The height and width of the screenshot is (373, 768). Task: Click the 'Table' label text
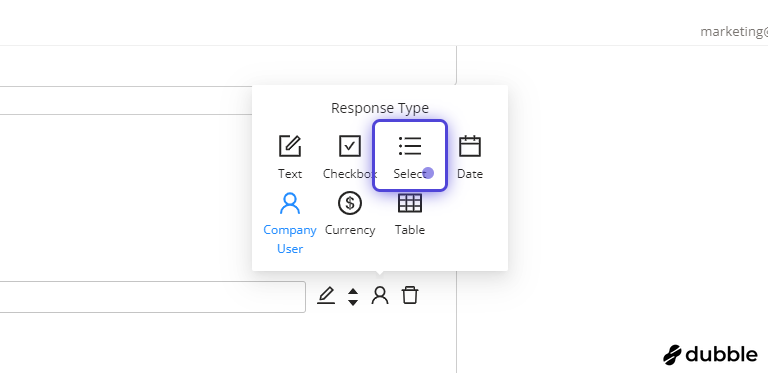pos(410,230)
